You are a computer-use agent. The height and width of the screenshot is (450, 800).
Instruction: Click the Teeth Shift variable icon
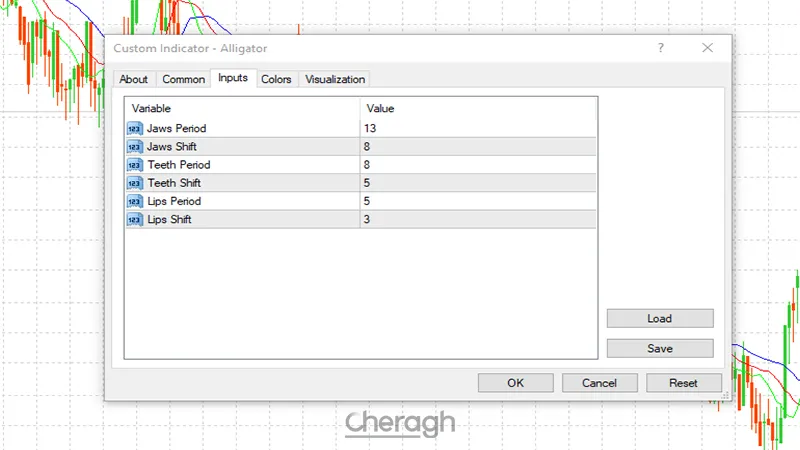coord(134,183)
